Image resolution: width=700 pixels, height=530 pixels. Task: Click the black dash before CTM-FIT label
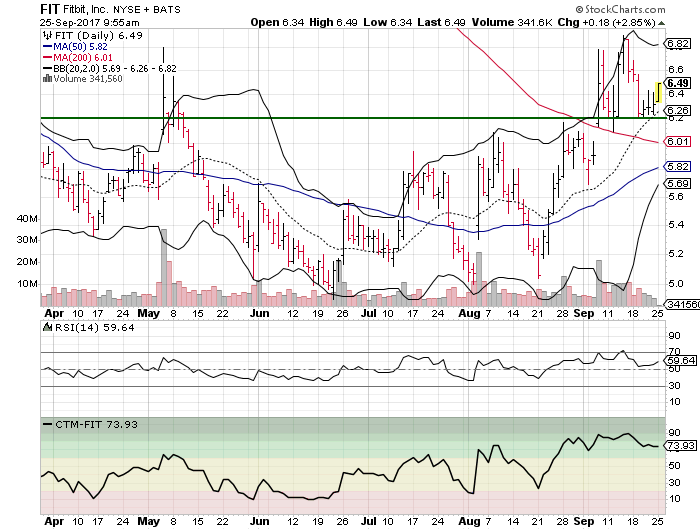[47, 424]
